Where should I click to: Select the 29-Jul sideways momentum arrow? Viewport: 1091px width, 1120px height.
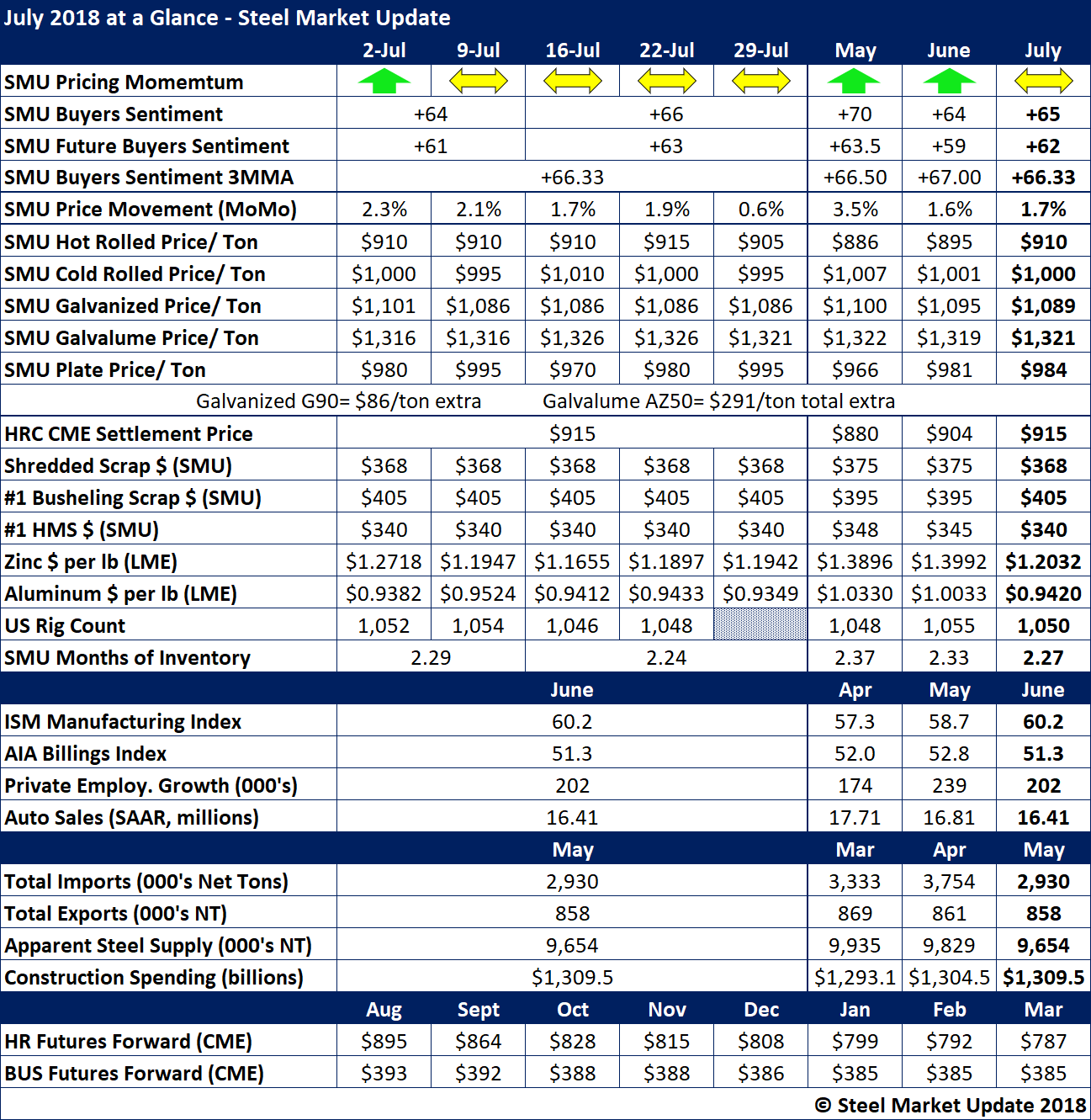click(x=760, y=82)
